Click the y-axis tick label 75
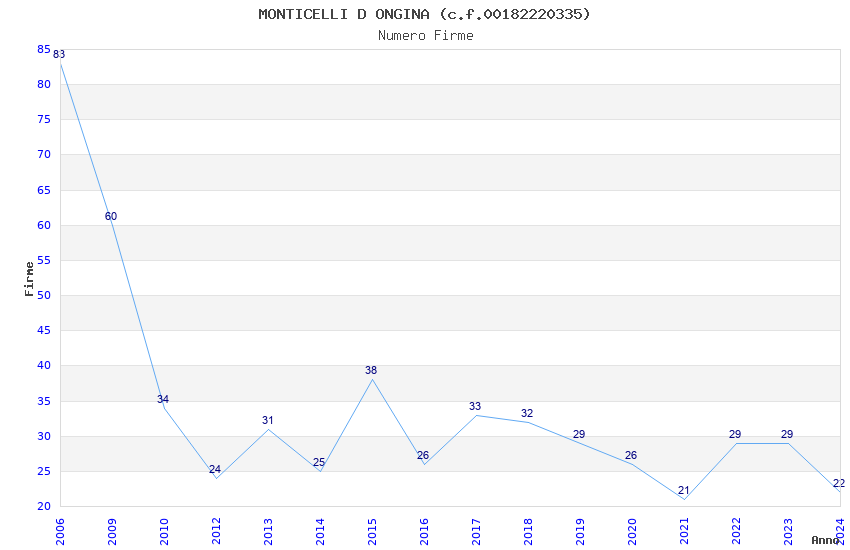The width and height of the screenshot is (850, 550). pyautogui.click(x=44, y=120)
